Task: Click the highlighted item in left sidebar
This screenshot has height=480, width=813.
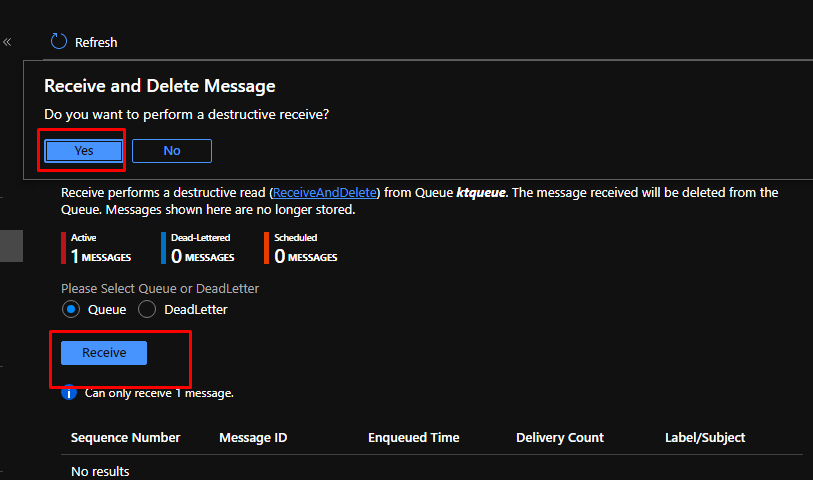Action: (x=11, y=246)
